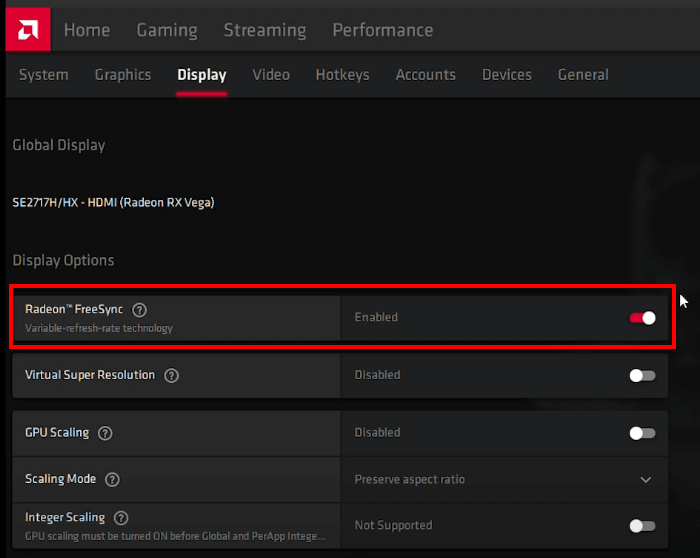This screenshot has height=558, width=700.
Task: Click the Global Display heading
Action: pos(59,145)
